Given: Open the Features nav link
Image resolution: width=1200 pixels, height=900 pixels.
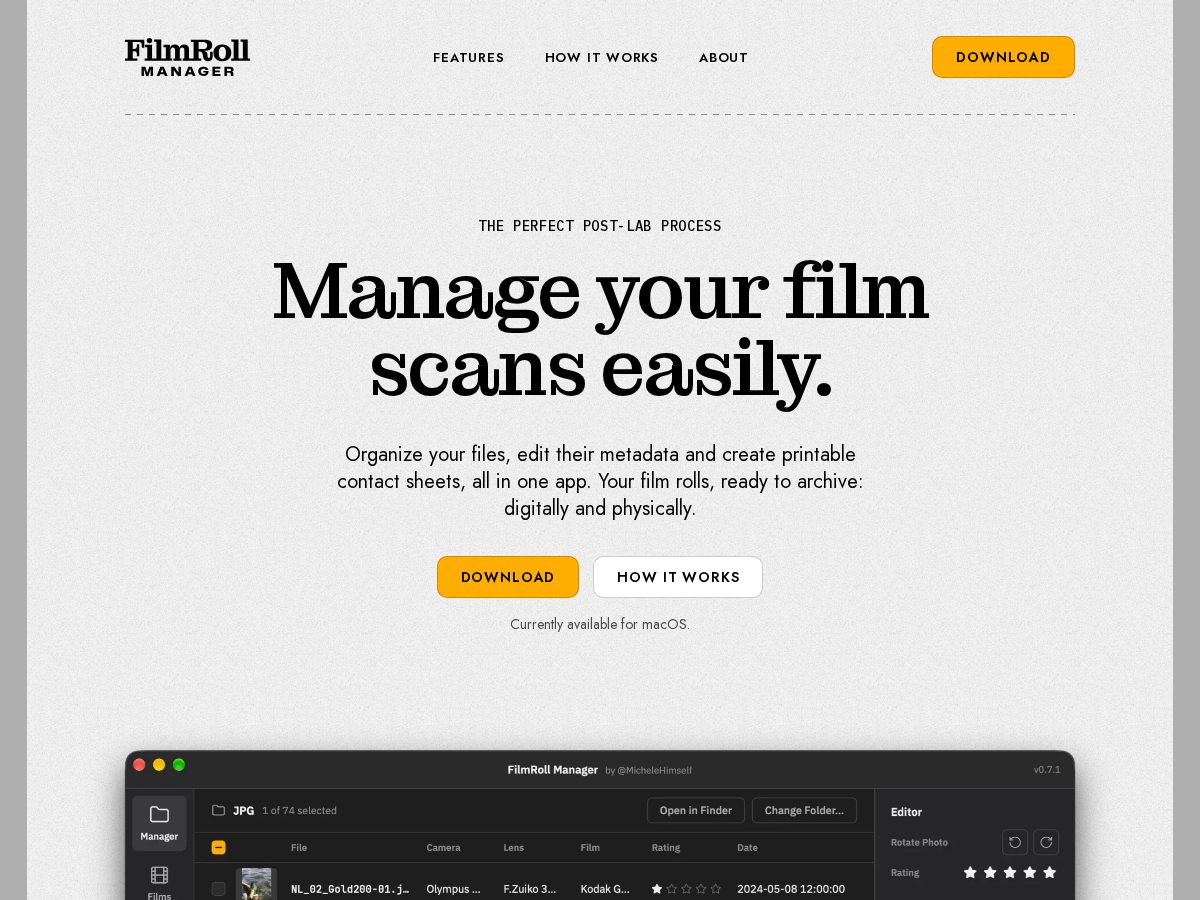Looking at the screenshot, I should tap(468, 58).
